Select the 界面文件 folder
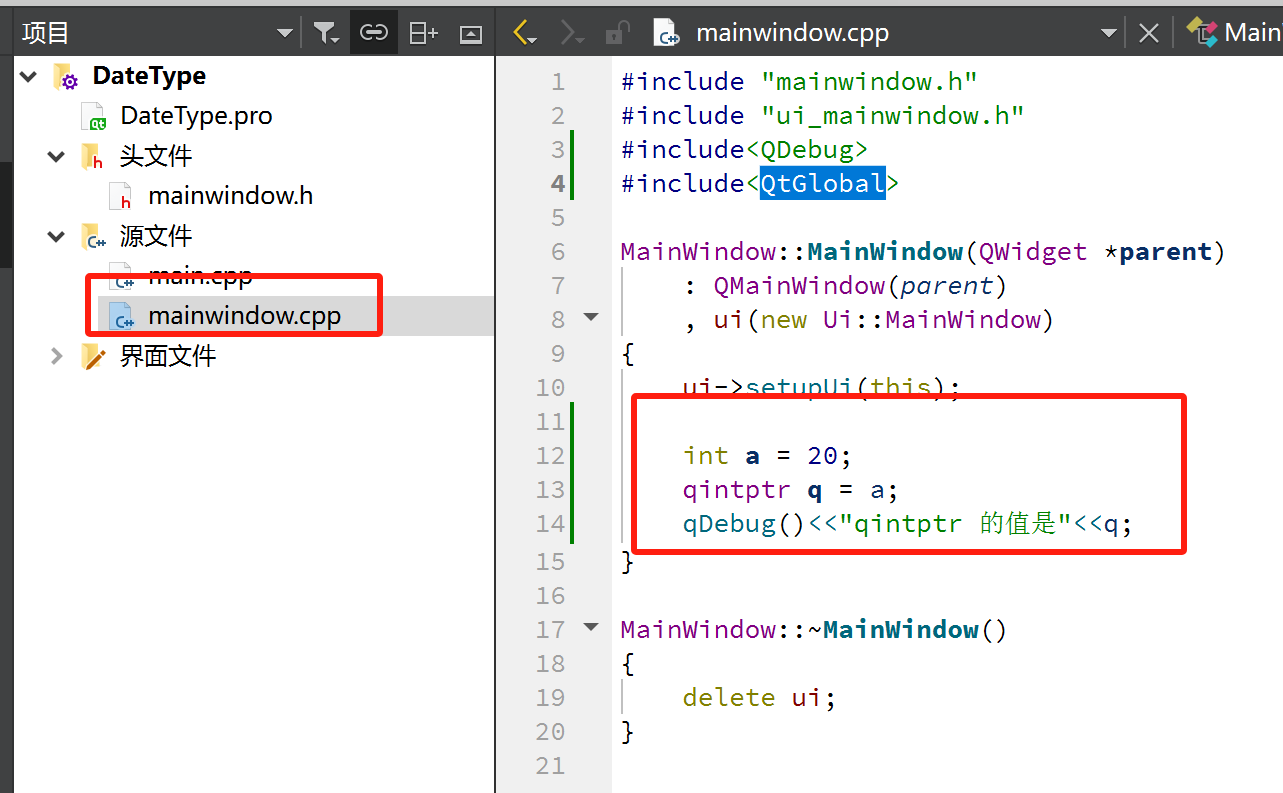 (168, 356)
